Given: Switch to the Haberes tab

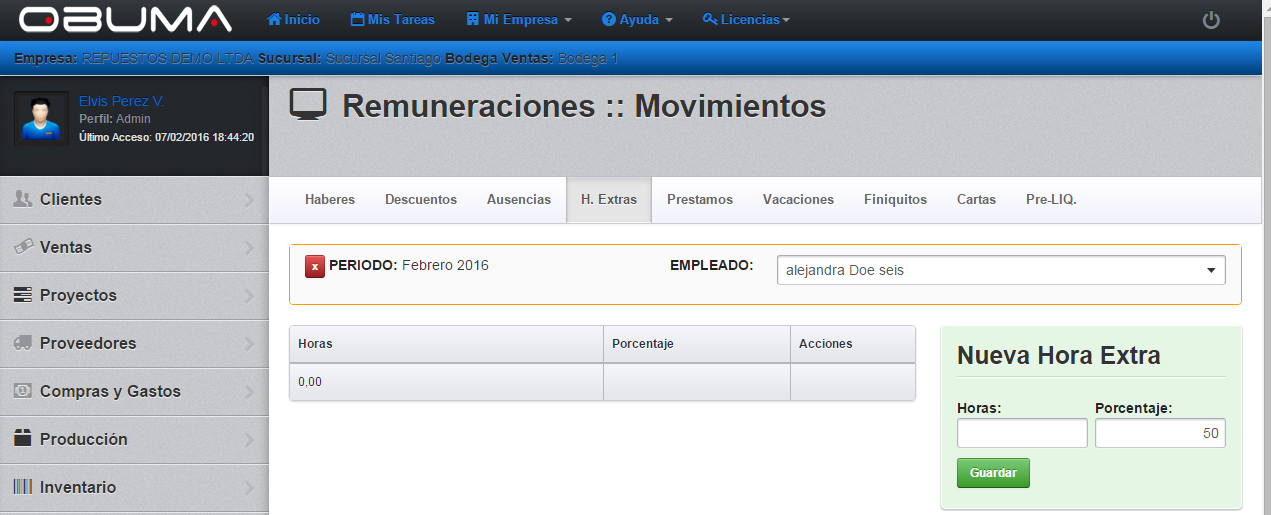Looking at the screenshot, I should (330, 200).
